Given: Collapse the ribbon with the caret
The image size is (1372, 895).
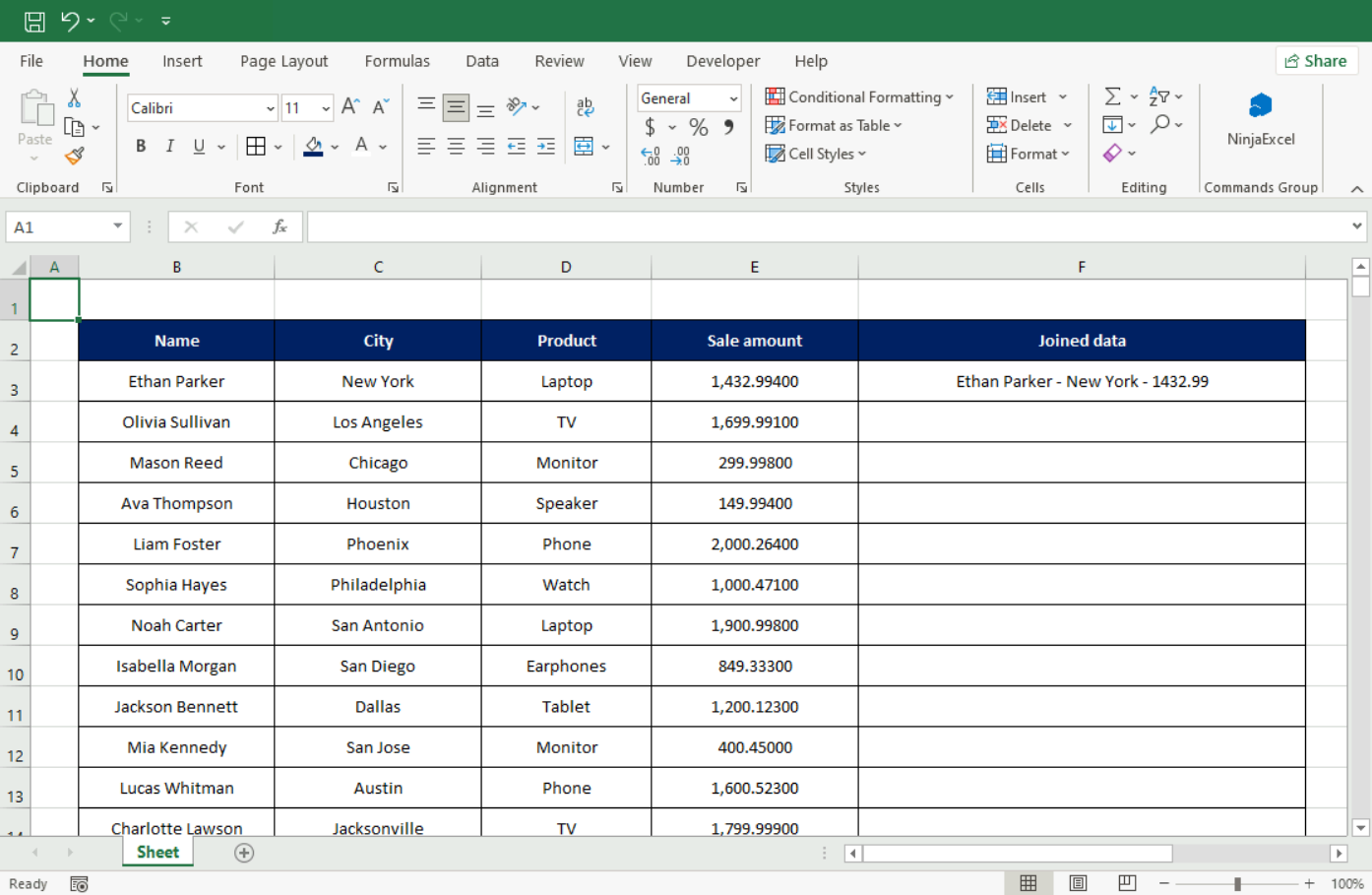Looking at the screenshot, I should (1356, 188).
